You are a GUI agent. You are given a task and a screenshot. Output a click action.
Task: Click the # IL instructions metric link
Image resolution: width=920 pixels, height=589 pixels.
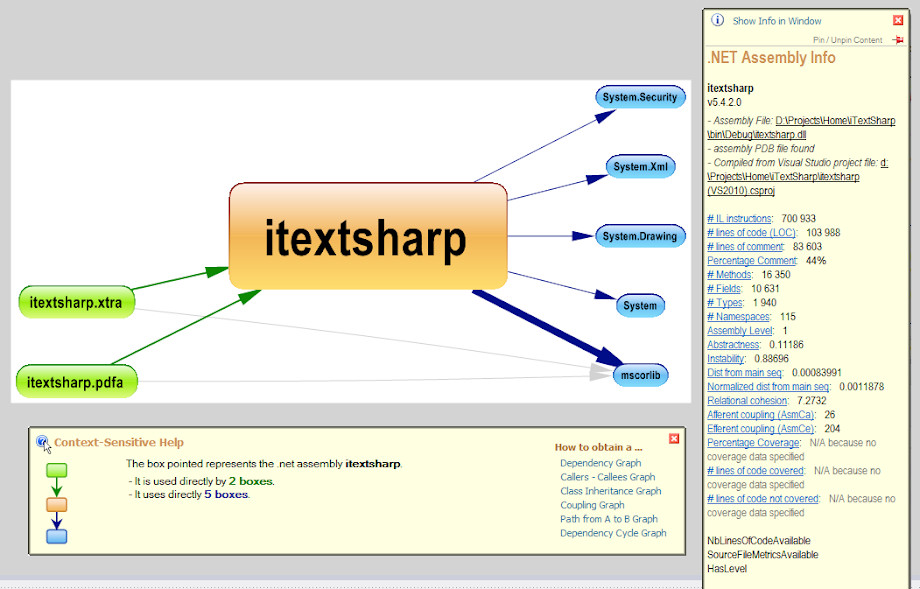pyautogui.click(x=740, y=218)
